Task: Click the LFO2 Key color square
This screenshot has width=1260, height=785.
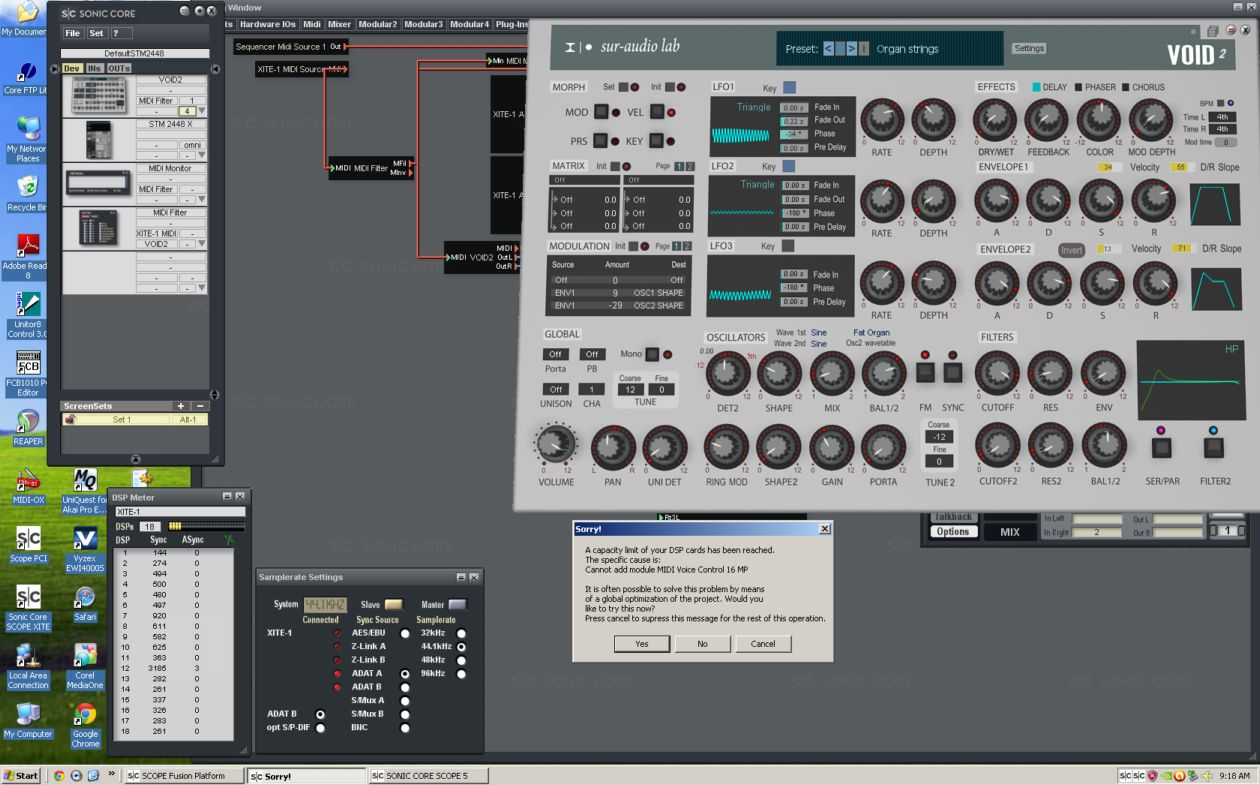Action: 789,166
